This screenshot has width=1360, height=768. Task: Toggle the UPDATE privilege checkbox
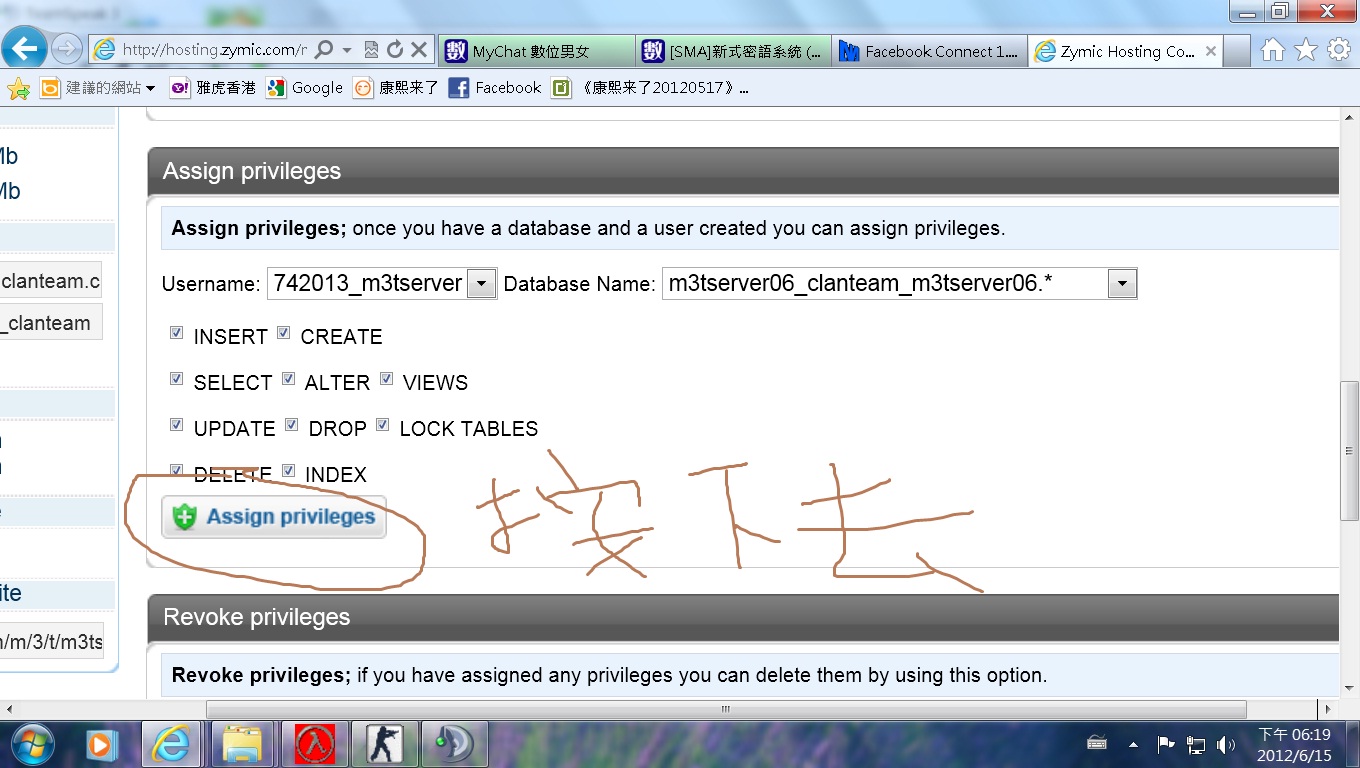177,425
